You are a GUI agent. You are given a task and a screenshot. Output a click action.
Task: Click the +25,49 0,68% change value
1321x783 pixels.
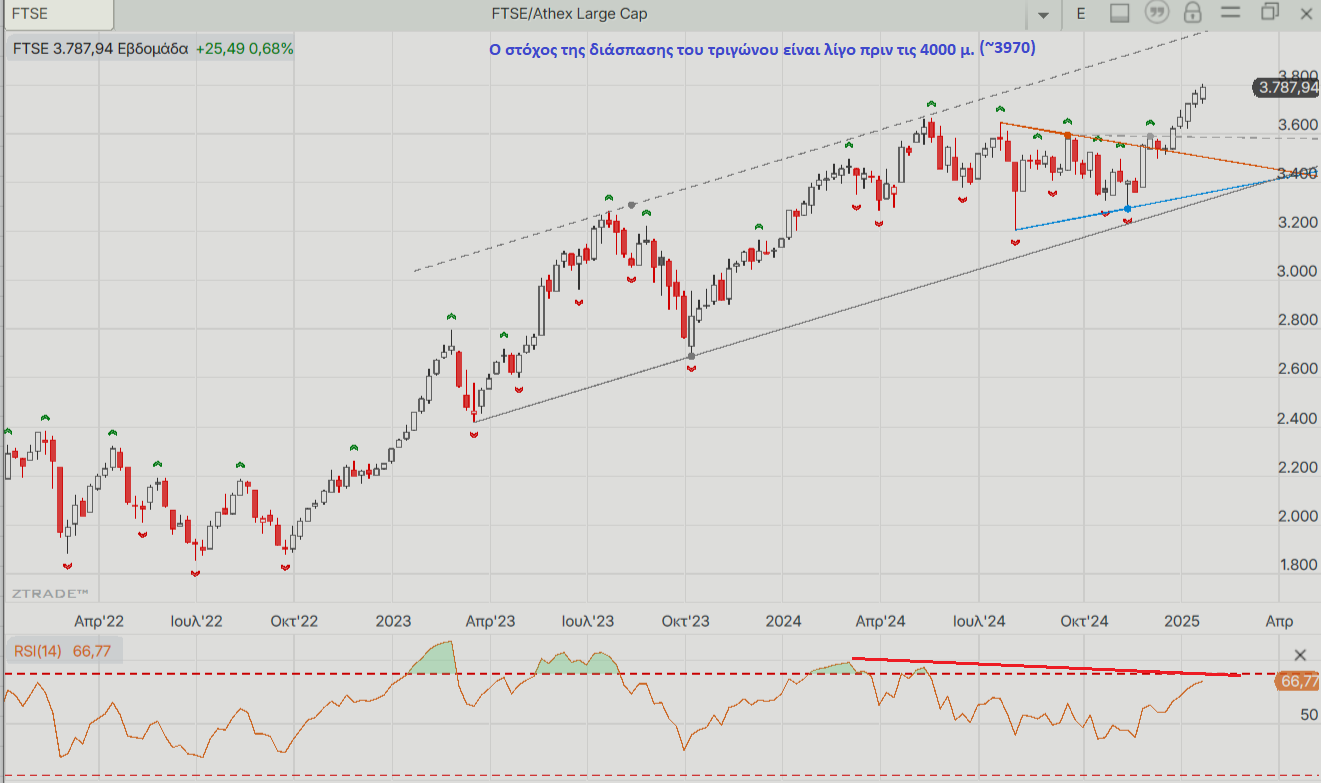[245, 48]
